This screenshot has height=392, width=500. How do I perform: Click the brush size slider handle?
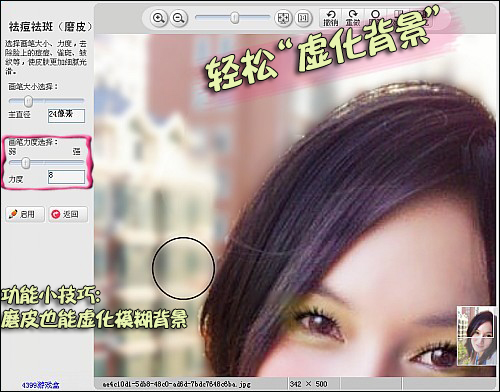point(29,101)
